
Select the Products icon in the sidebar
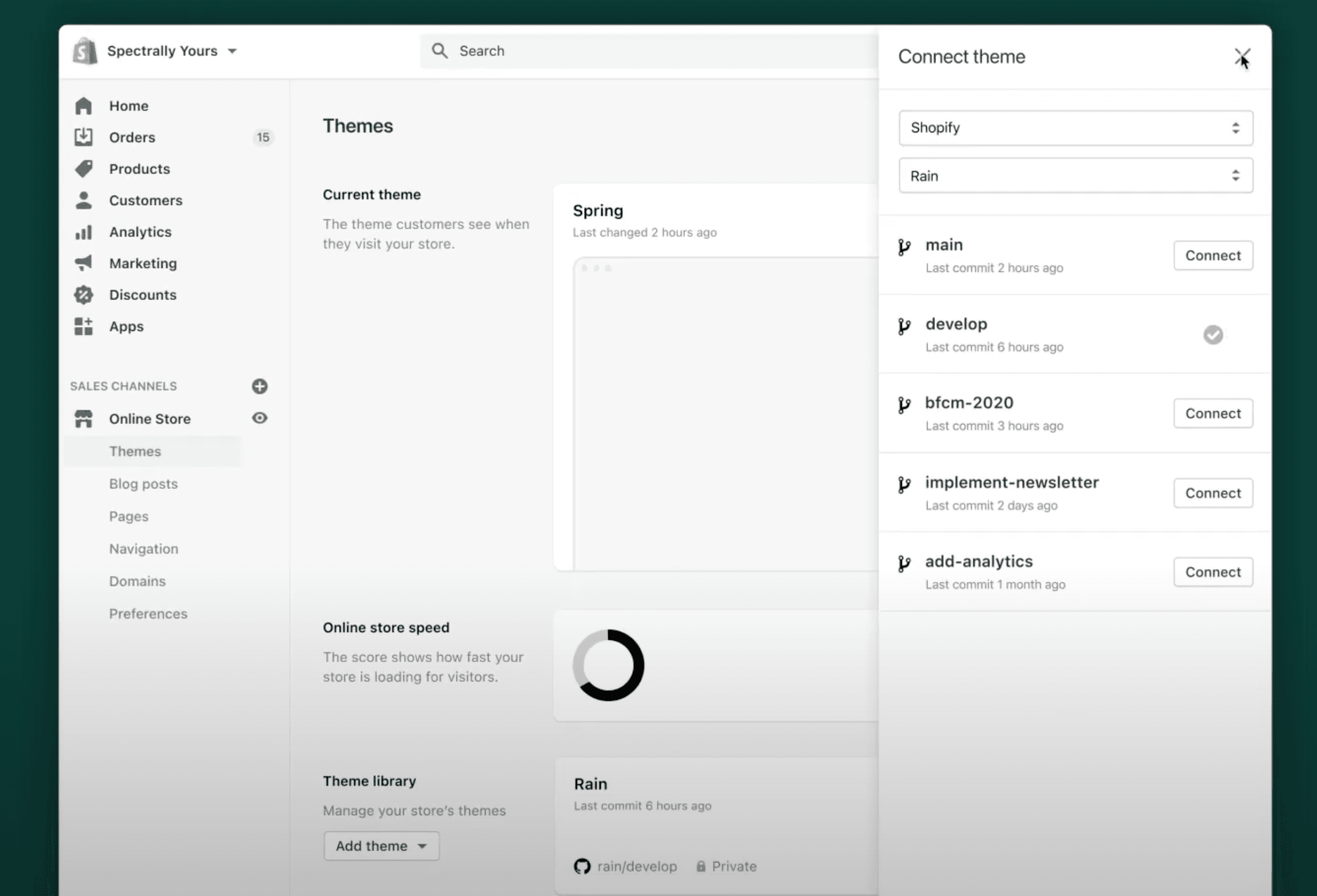click(x=83, y=168)
